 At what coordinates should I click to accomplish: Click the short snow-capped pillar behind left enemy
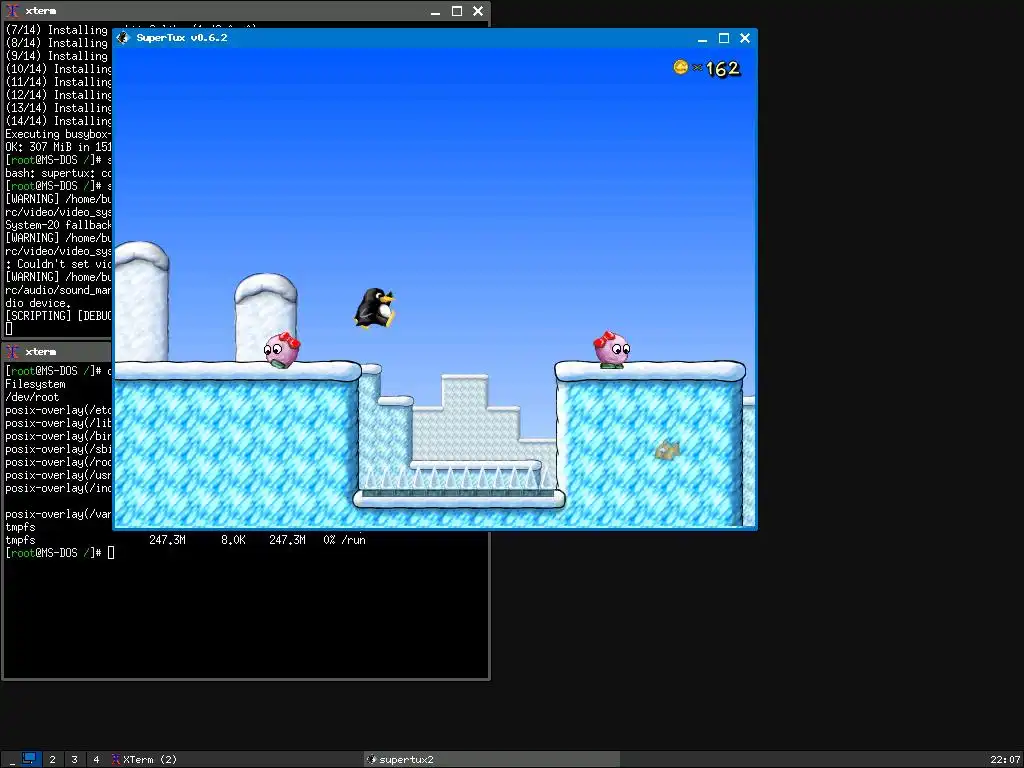(x=266, y=315)
